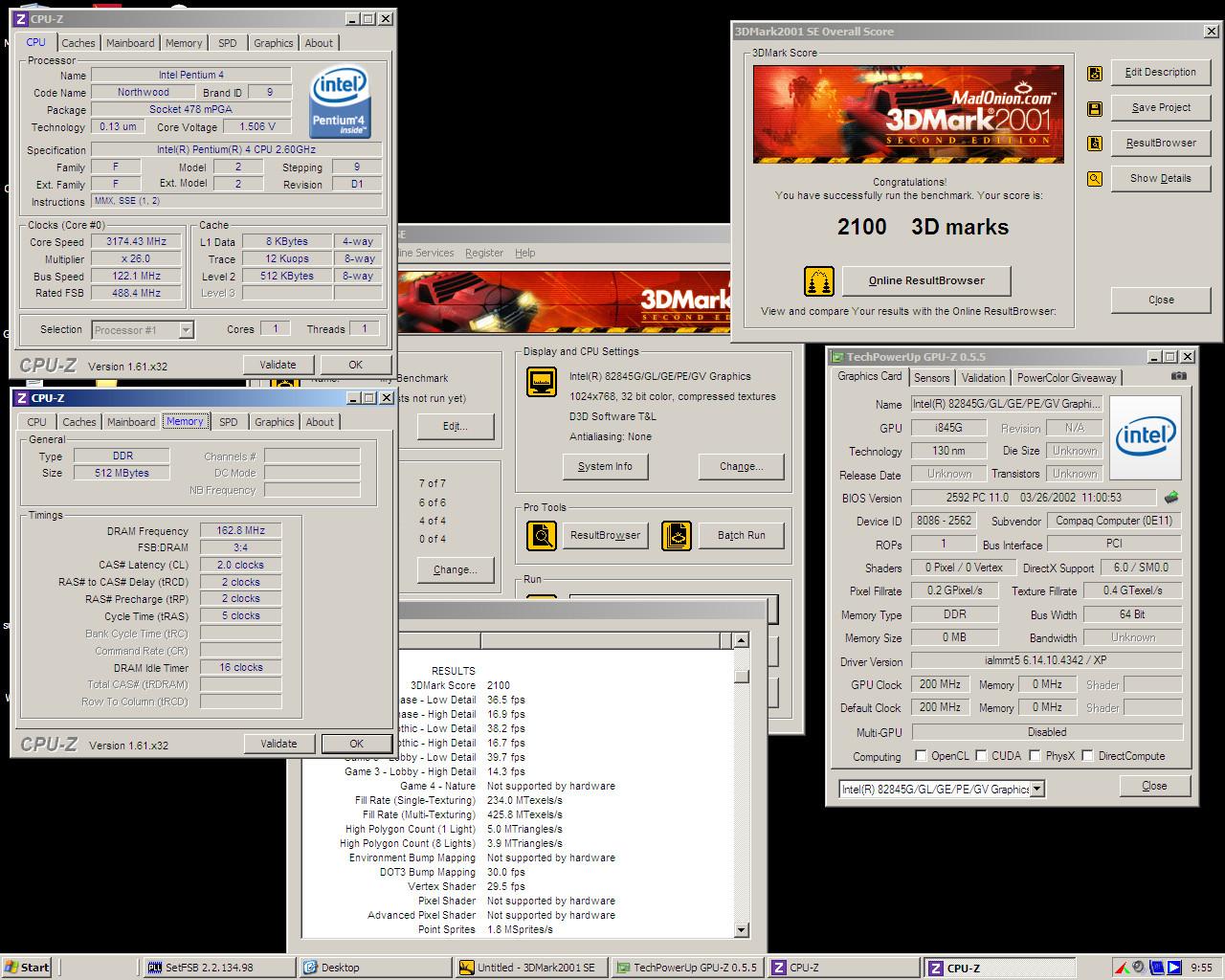The width and height of the screenshot is (1225, 980).
Task: Click the Save Project button
Action: tap(1160, 108)
